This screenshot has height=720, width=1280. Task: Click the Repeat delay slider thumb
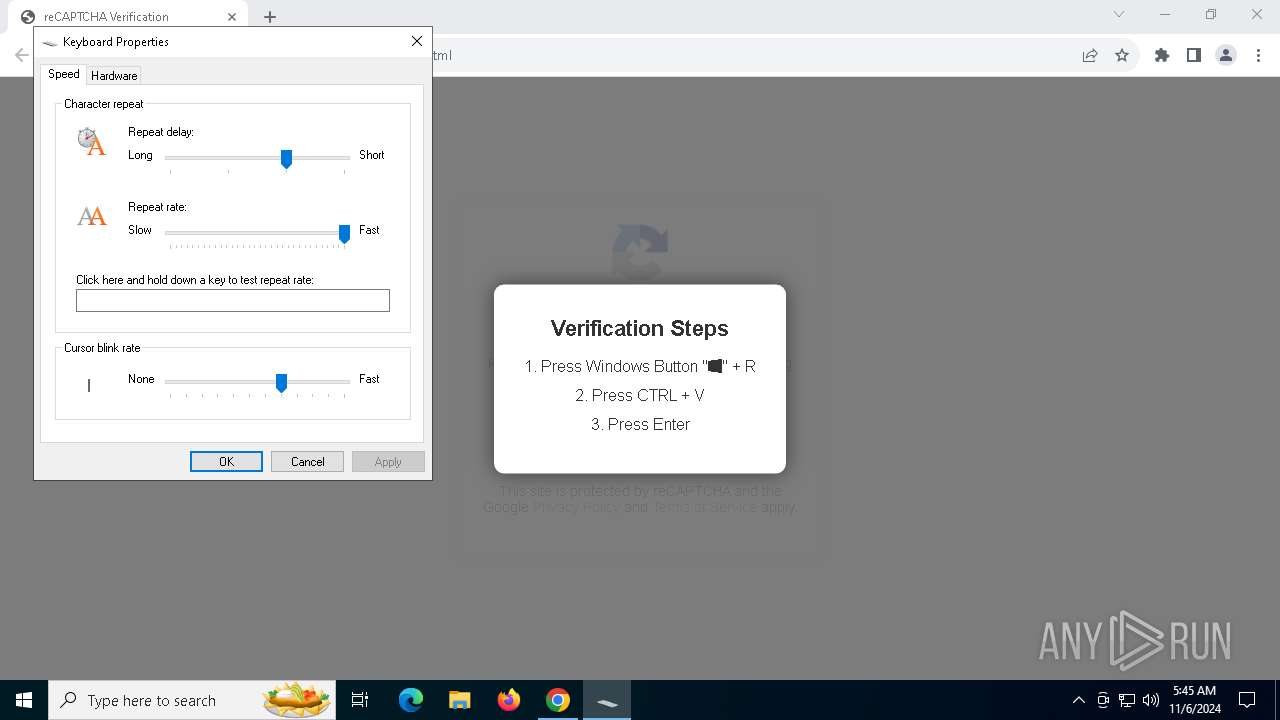tap(286, 159)
